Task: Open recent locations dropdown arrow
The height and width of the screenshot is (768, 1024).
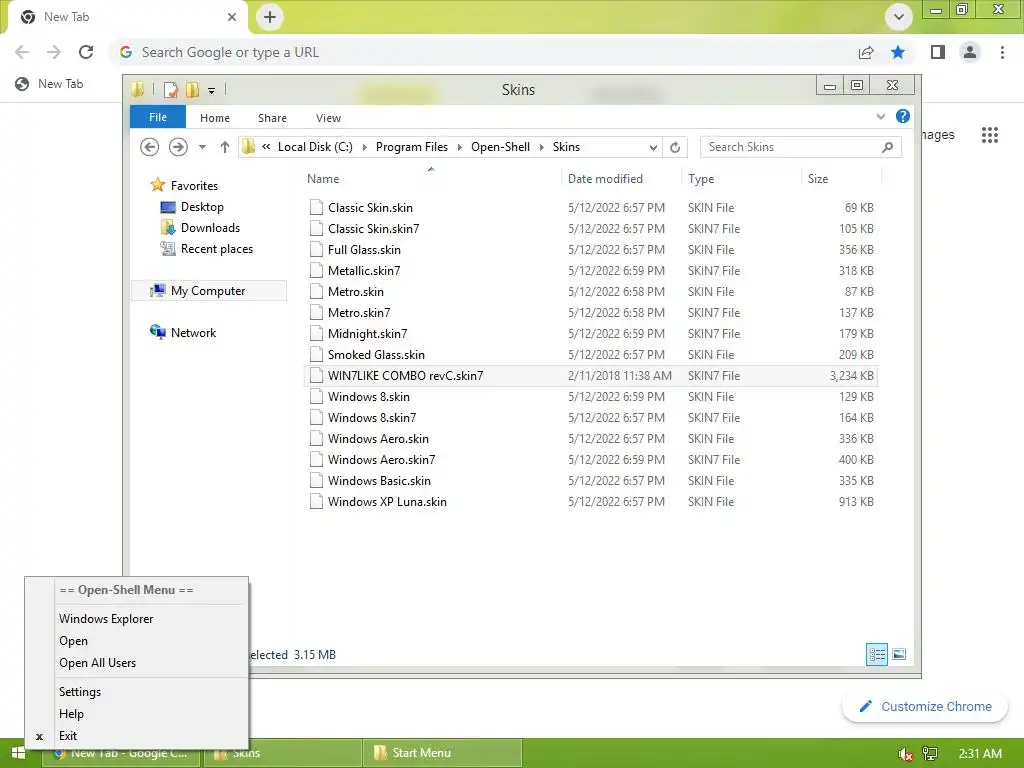Action: [x=202, y=147]
